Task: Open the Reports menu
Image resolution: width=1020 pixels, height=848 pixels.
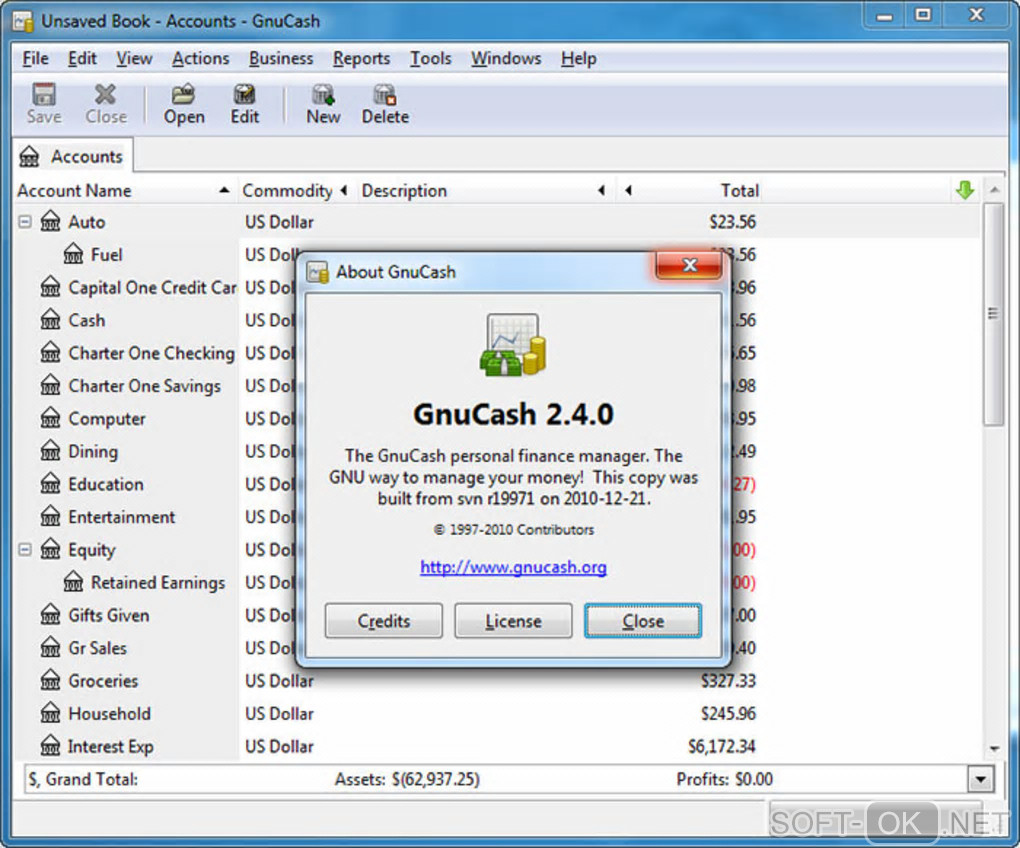Action: click(361, 59)
